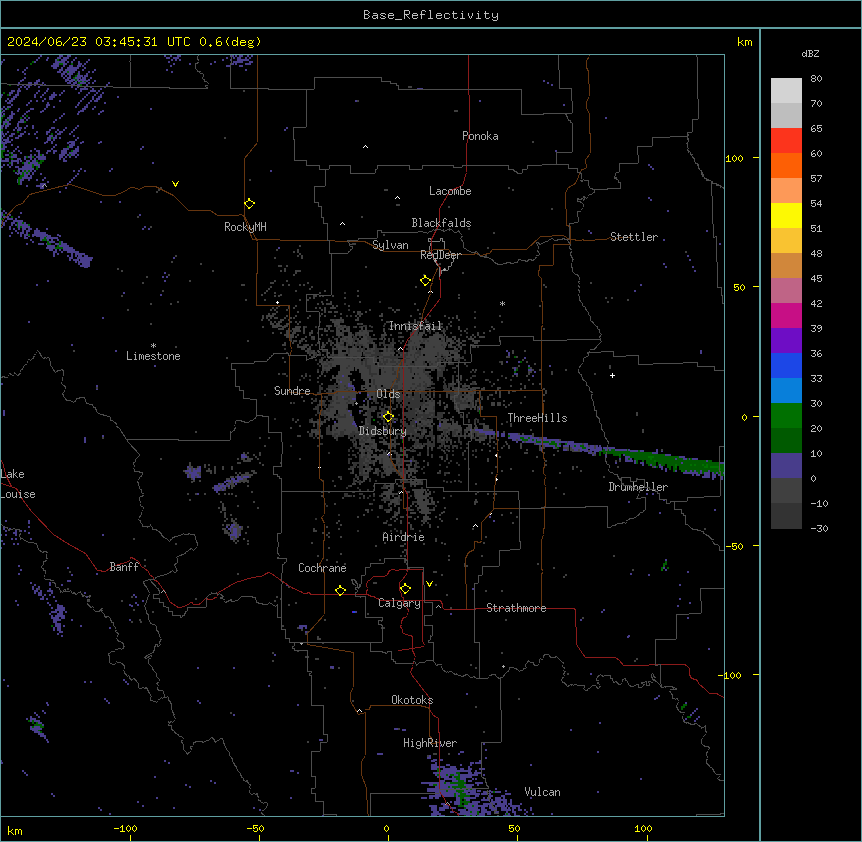Screen dimensions: 862x842
Task: Select the RockyMH label
Action: [245, 227]
